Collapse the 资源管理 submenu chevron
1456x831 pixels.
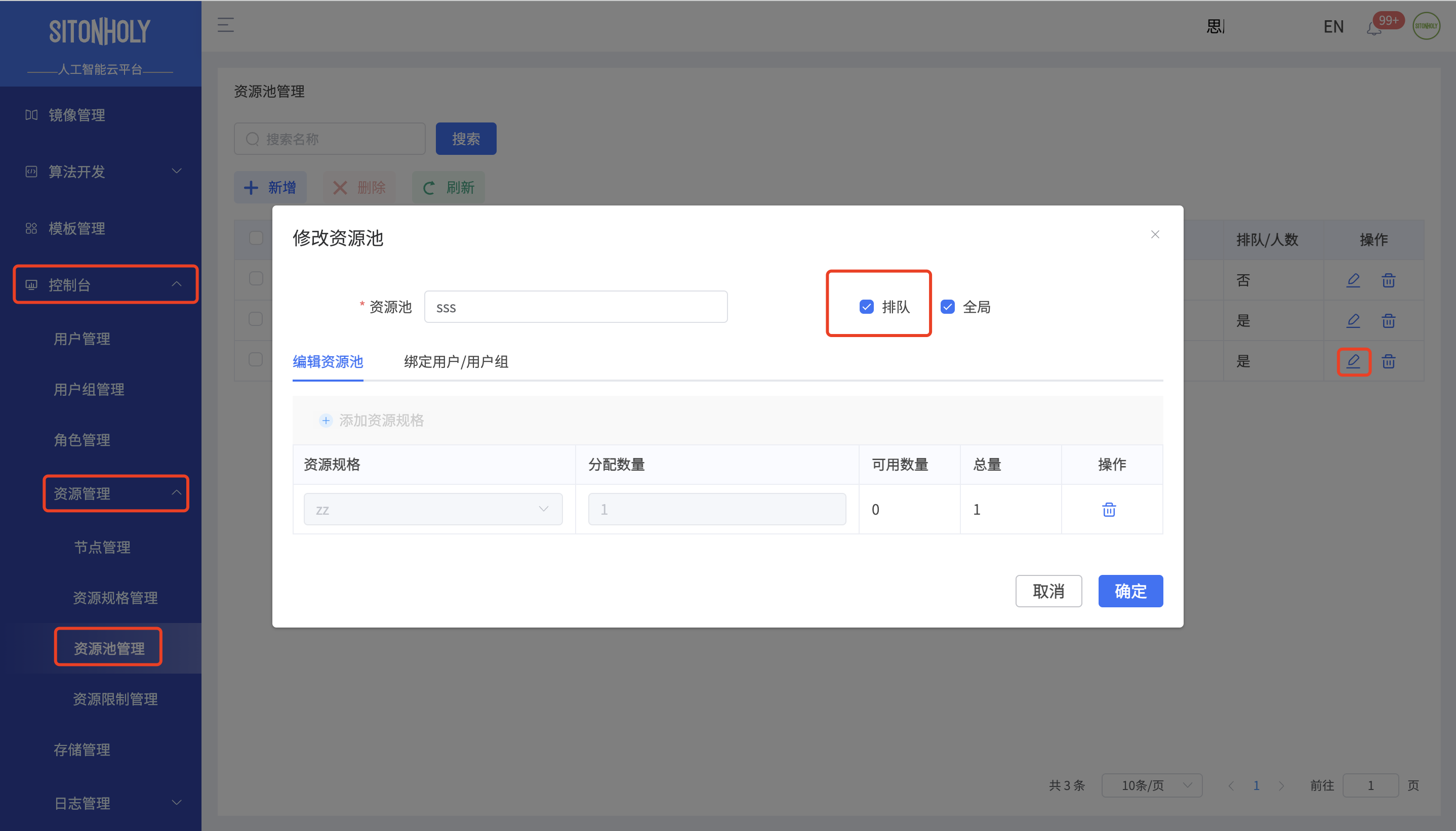tap(177, 492)
